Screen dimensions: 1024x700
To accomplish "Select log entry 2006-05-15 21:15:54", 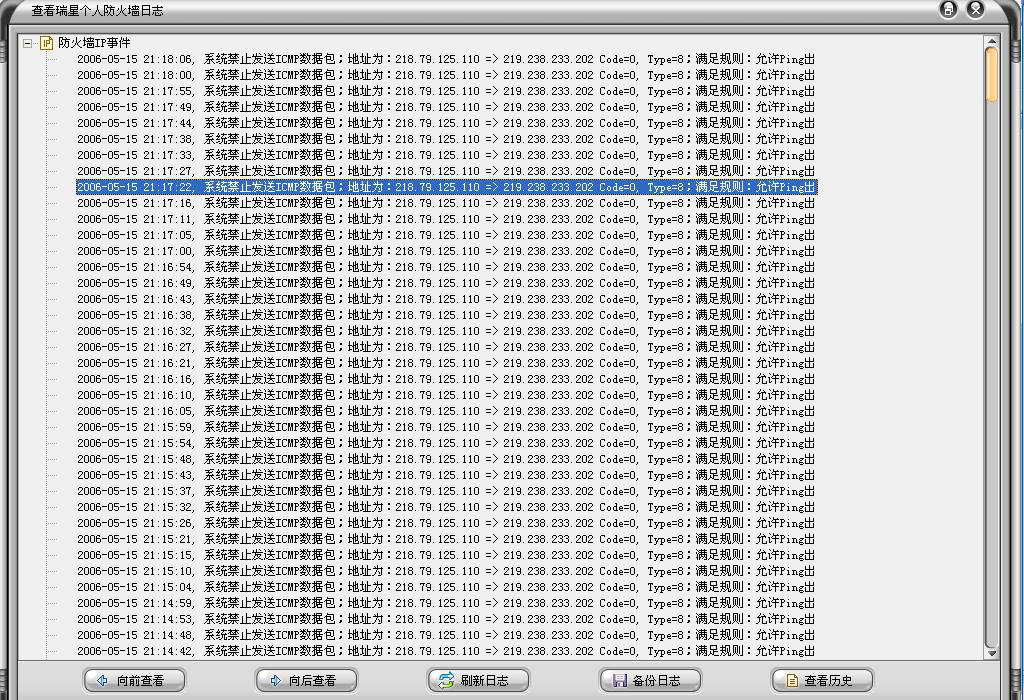I will tap(447, 443).
